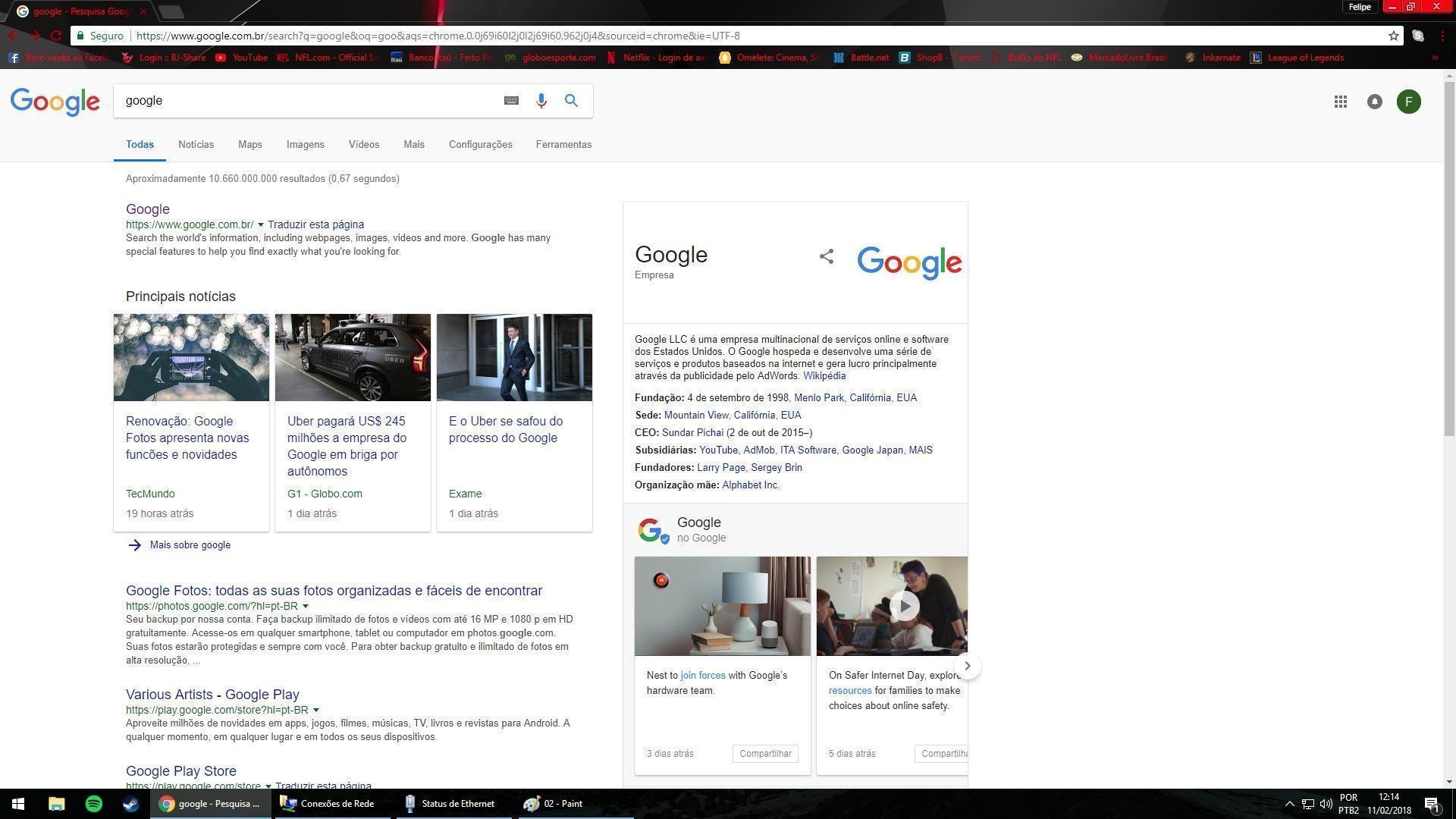Viewport: 1456px width, 819px height.
Task: Click the browser forward arrow
Action: tap(35, 36)
